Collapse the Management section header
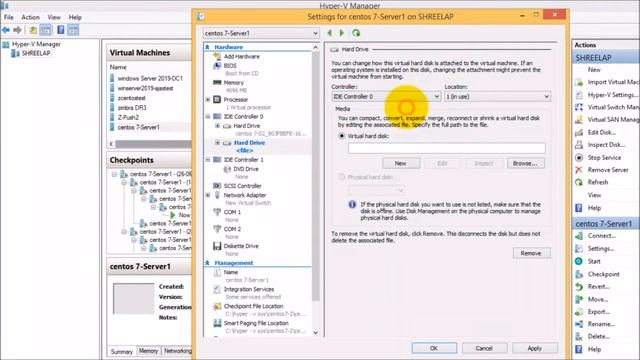This screenshot has height=360, width=640. coord(207,263)
